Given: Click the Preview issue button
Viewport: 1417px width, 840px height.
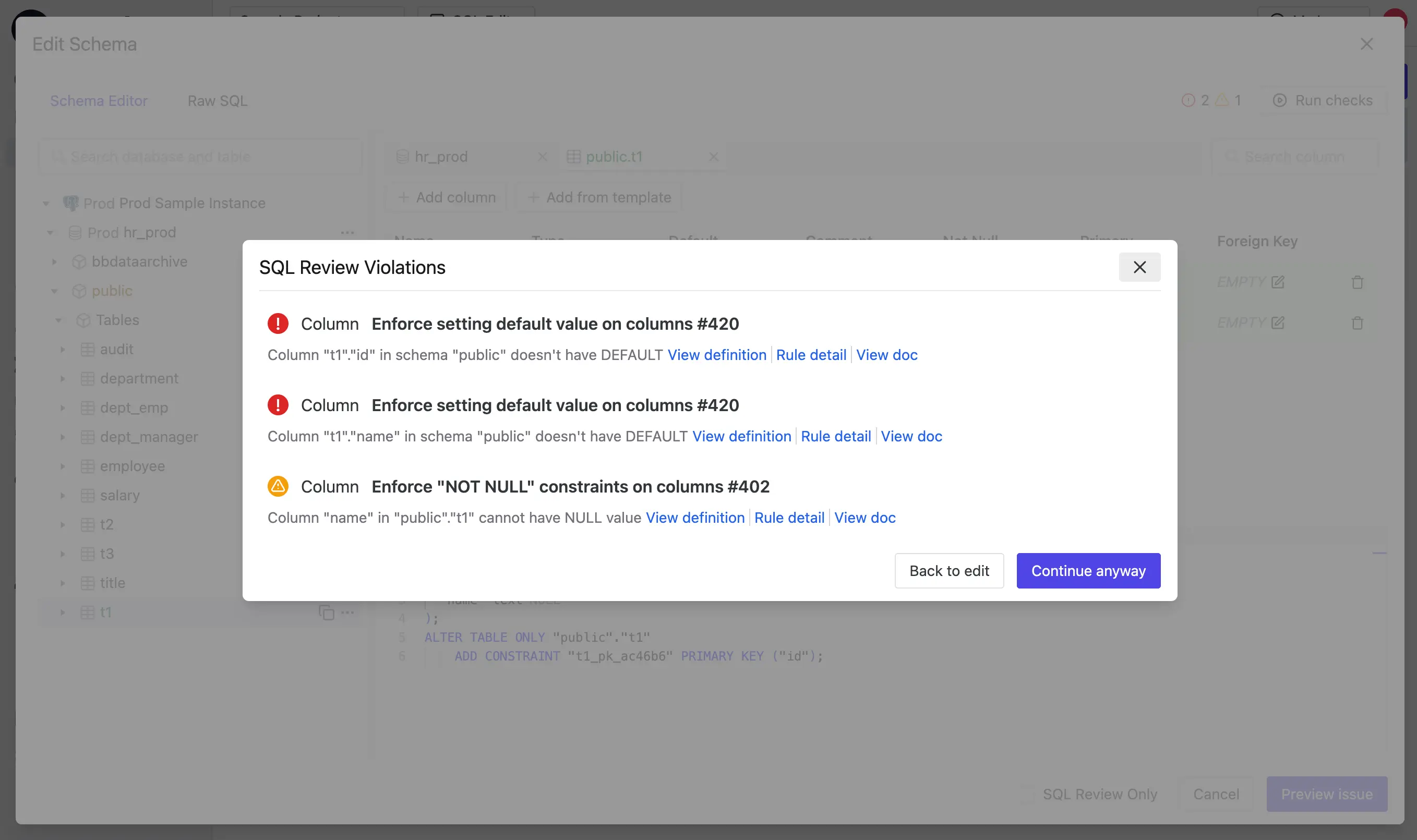Looking at the screenshot, I should [1326, 794].
